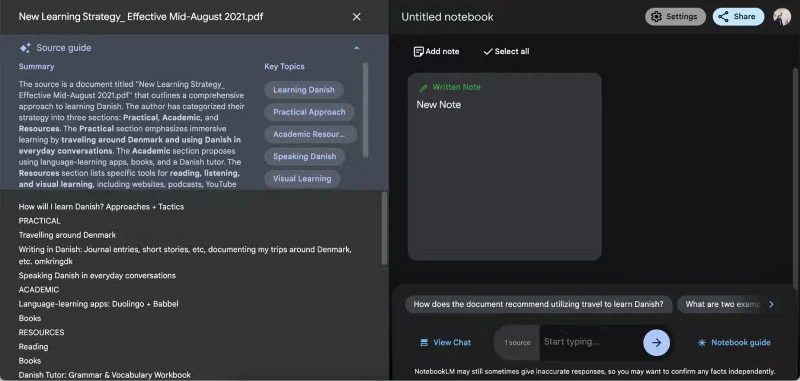Viewport: 800px width, 381px height.
Task: Click 'Danish Tutor: Grammar & Vocabulary Workbook' line
Action: coord(105,375)
